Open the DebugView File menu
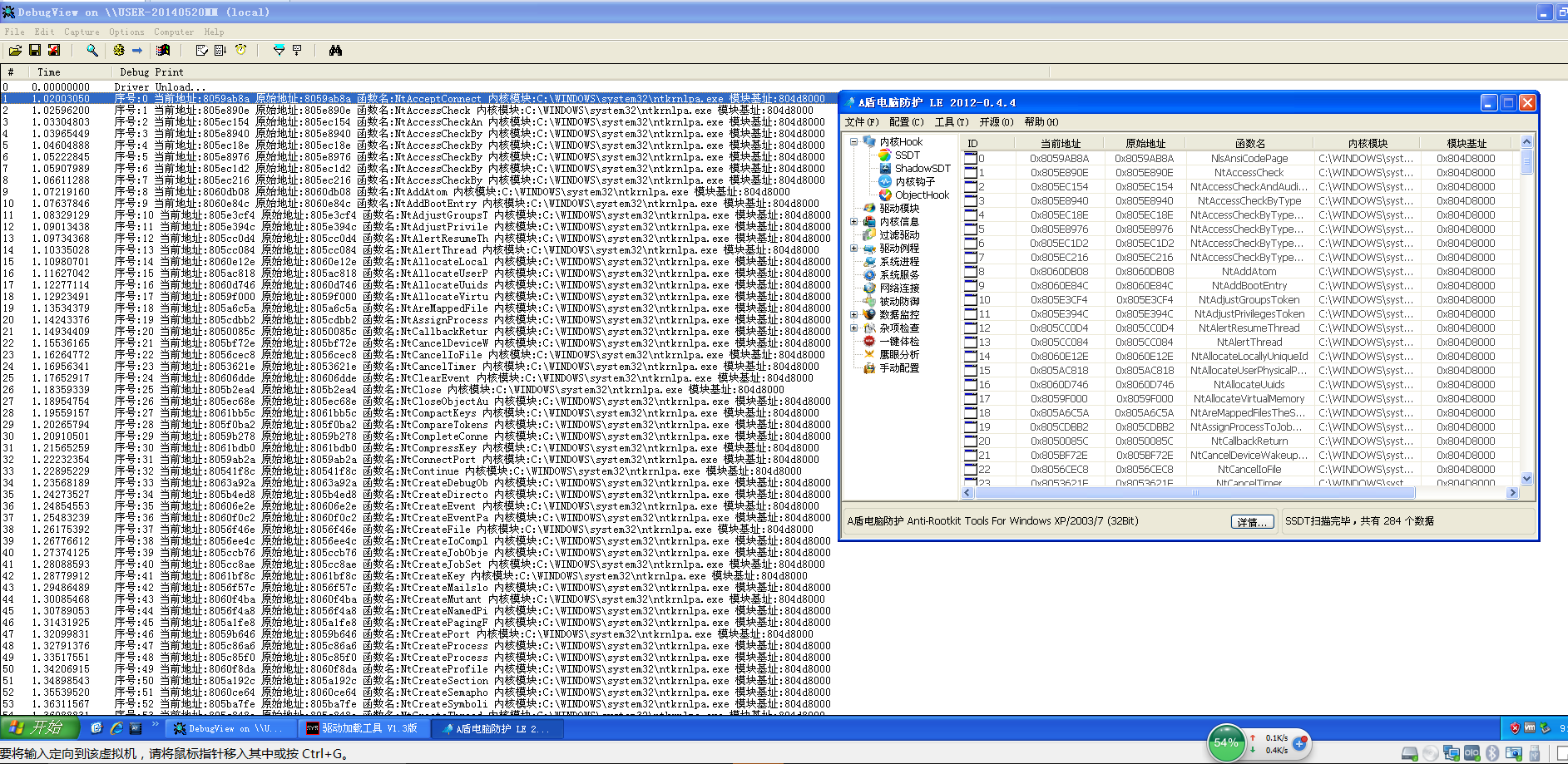1568x764 pixels. coord(14,32)
